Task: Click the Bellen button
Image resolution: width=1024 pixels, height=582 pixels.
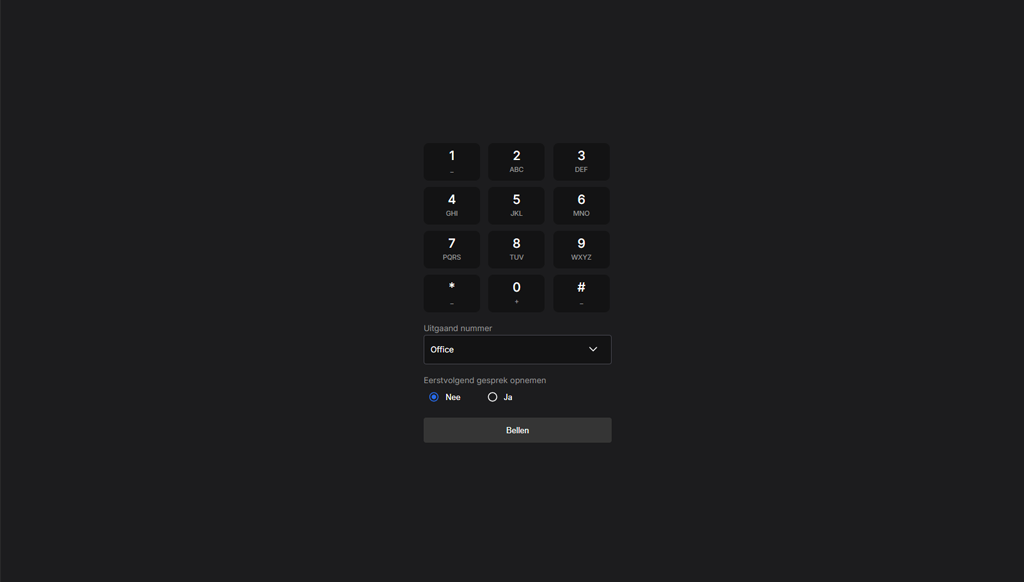Action: coord(517,430)
